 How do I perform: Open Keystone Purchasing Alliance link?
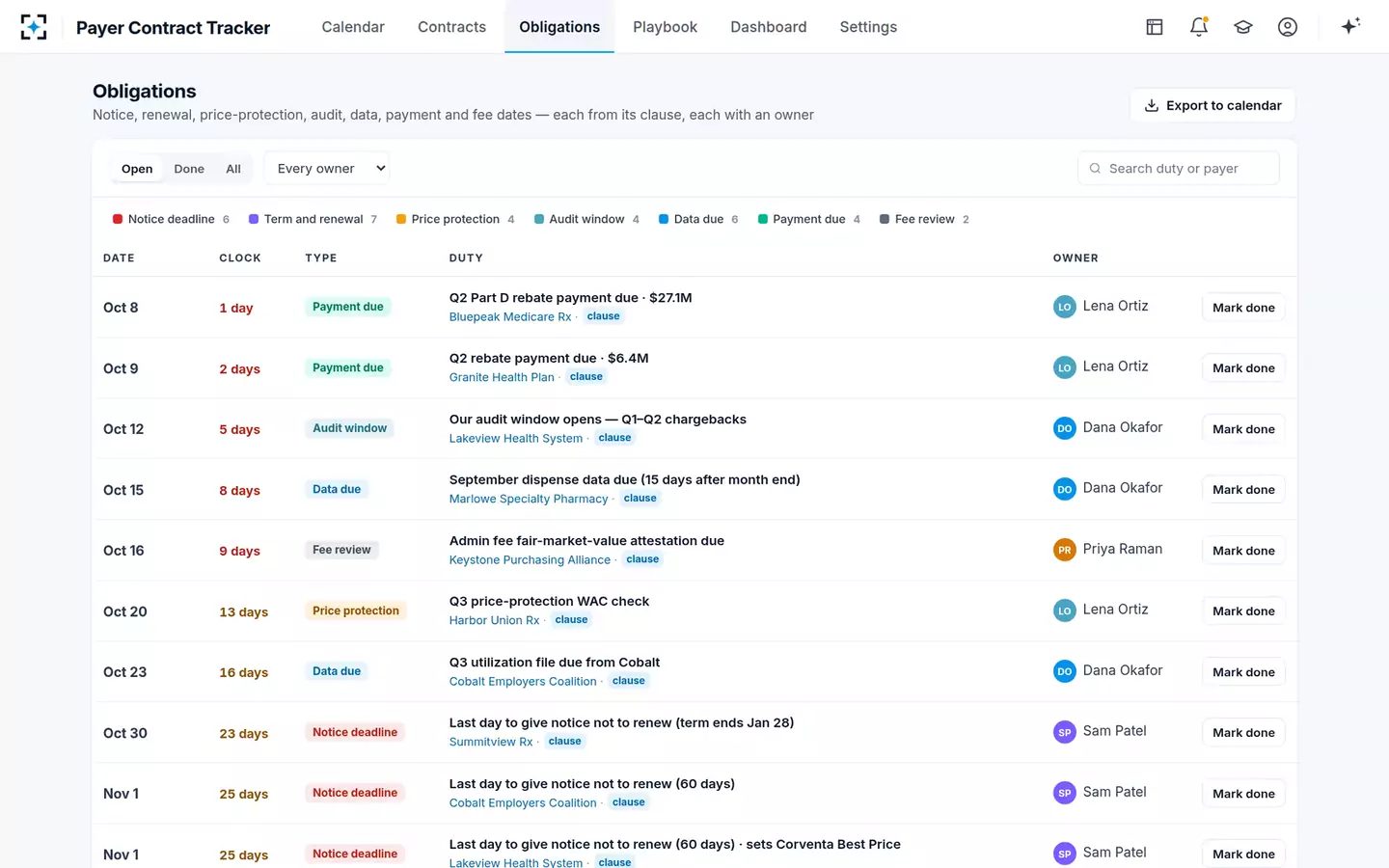pyautogui.click(x=530, y=559)
